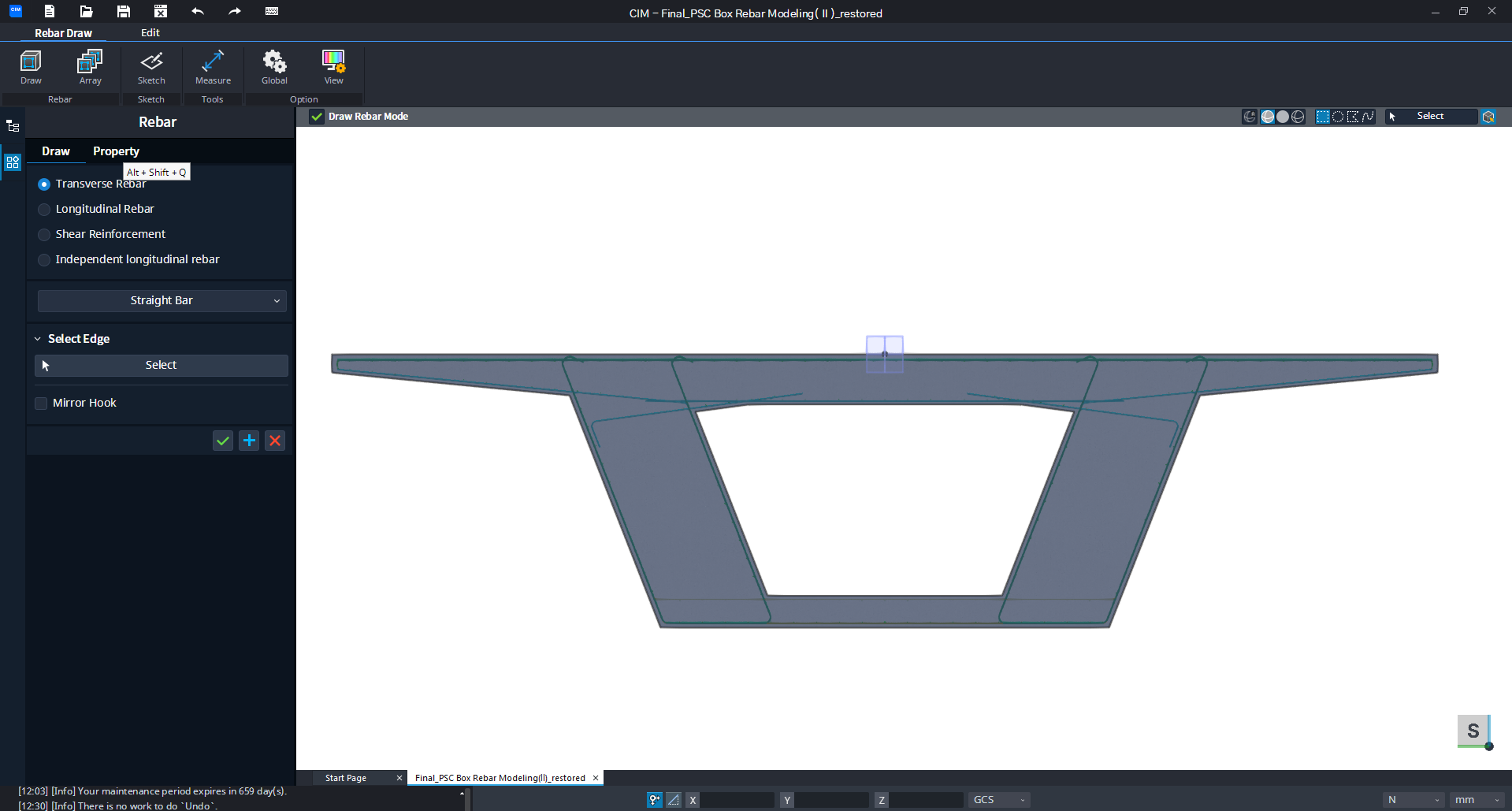1512x811 pixels.
Task: Click the blue plus add icon
Action: pos(249,441)
